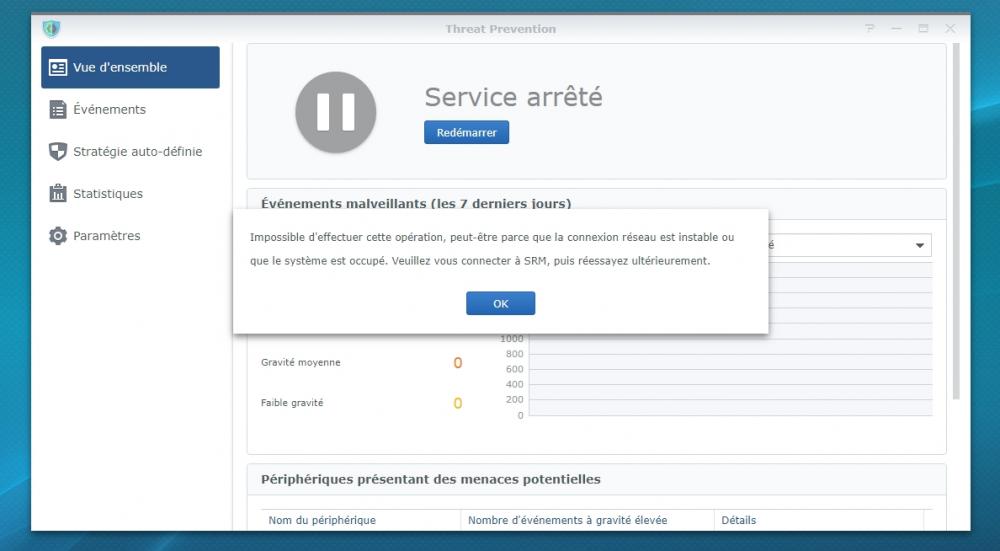The image size is (1000, 551).
Task: Click the Vue d'ensemble card icon
Action: pyautogui.click(x=58, y=68)
